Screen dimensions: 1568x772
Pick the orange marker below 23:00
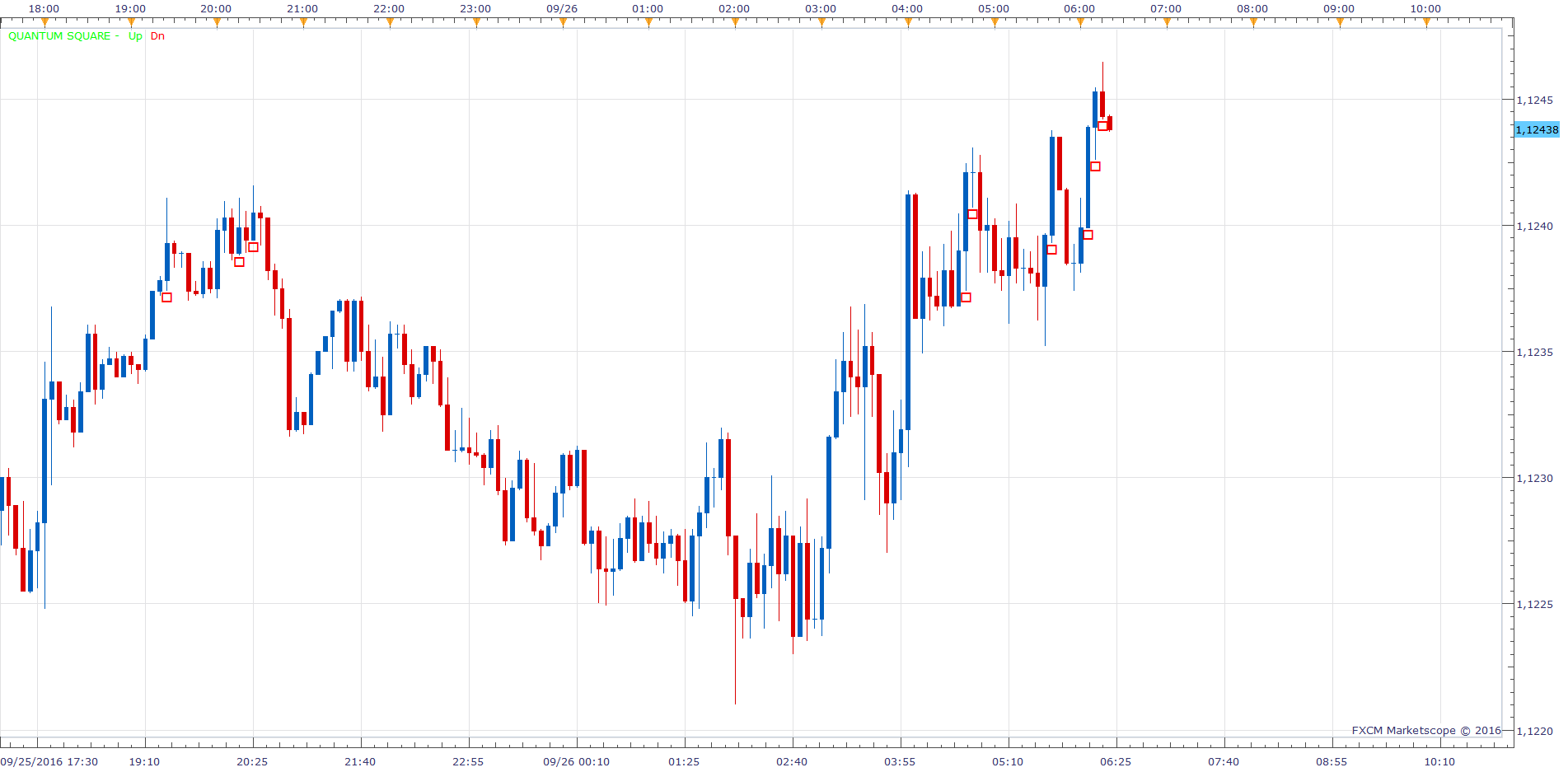[476, 22]
